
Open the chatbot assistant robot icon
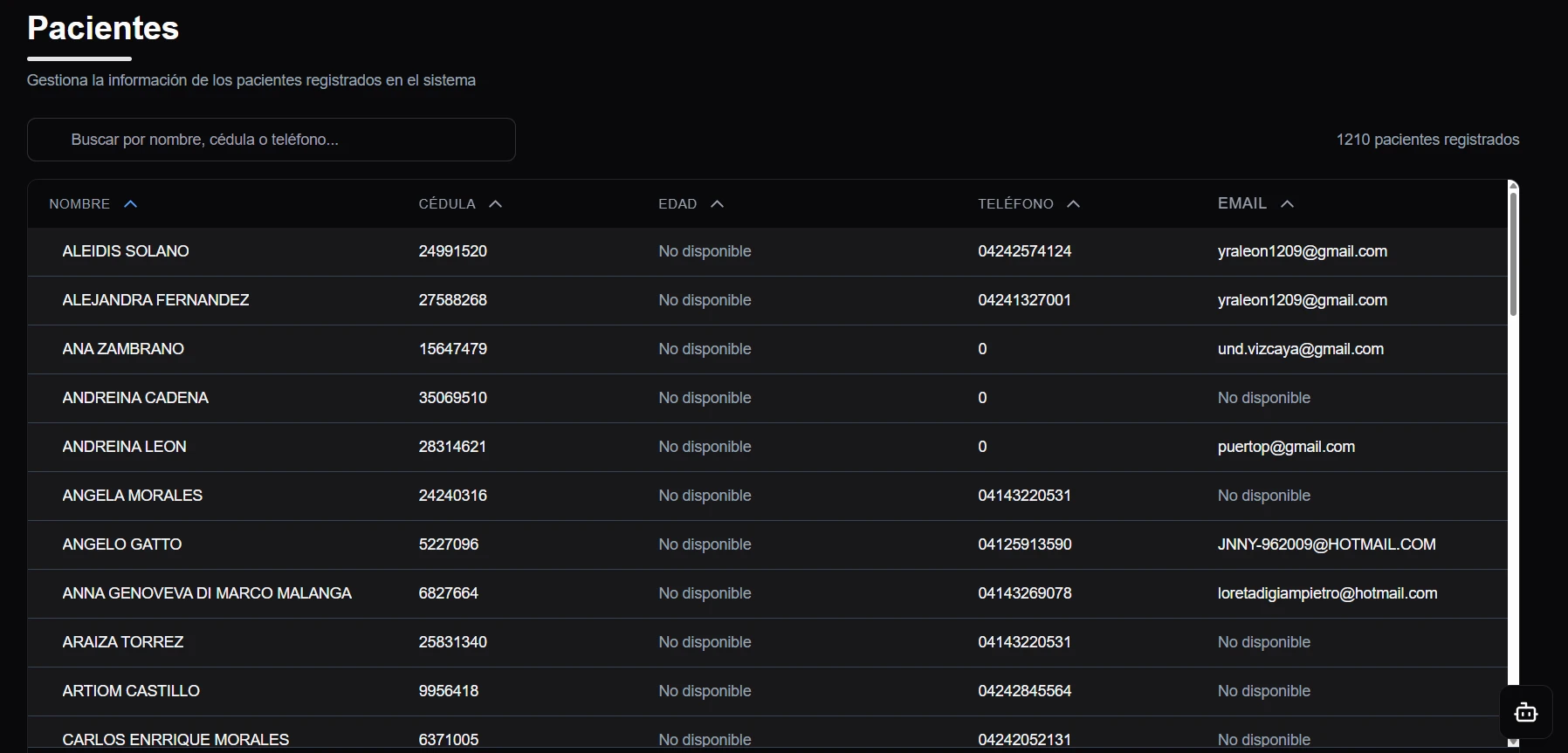[x=1525, y=712]
